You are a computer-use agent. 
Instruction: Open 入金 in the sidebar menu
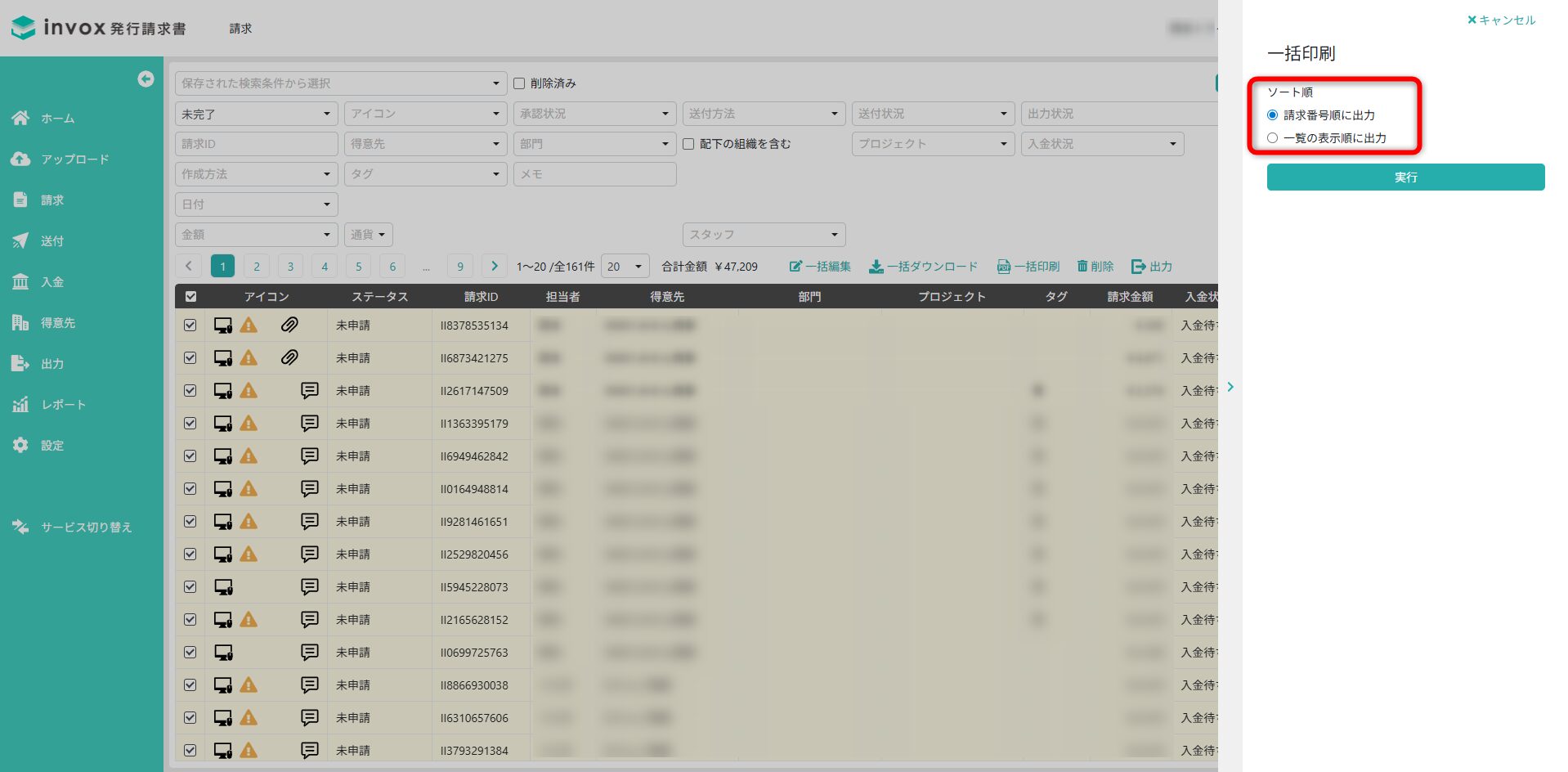tap(52, 282)
